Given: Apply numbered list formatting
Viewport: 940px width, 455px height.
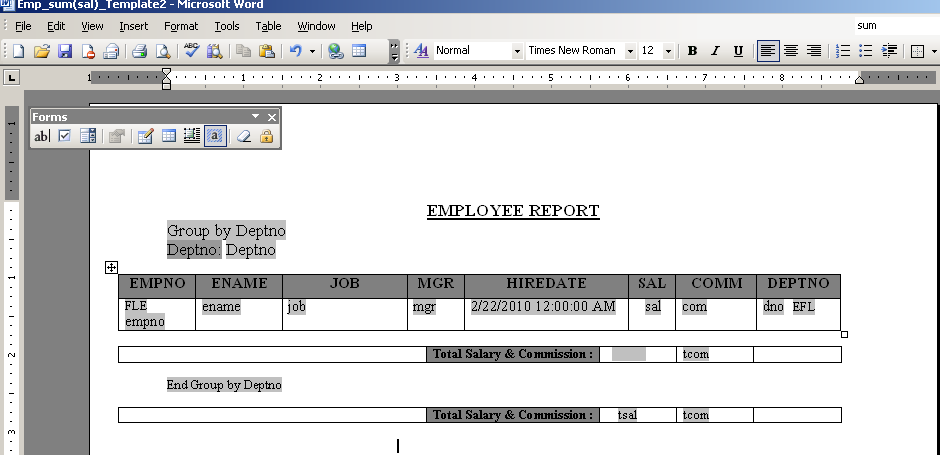Looking at the screenshot, I should coord(843,51).
